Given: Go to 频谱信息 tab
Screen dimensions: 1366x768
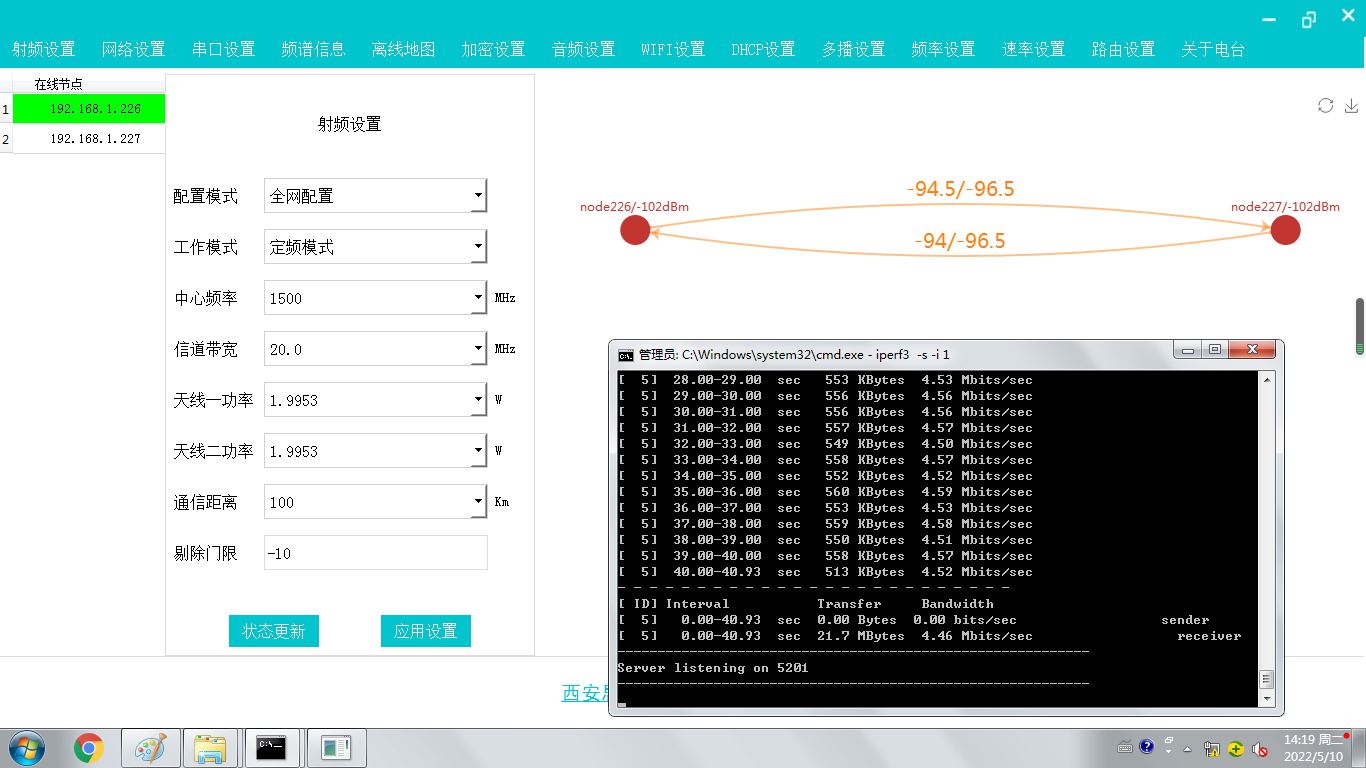Looking at the screenshot, I should click(x=313, y=49).
